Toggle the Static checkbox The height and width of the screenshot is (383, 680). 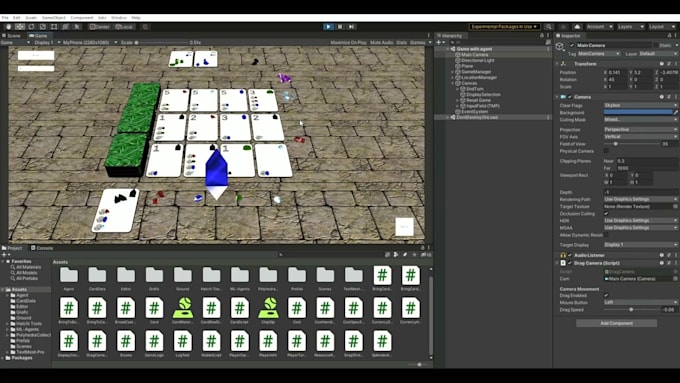[x=655, y=45]
